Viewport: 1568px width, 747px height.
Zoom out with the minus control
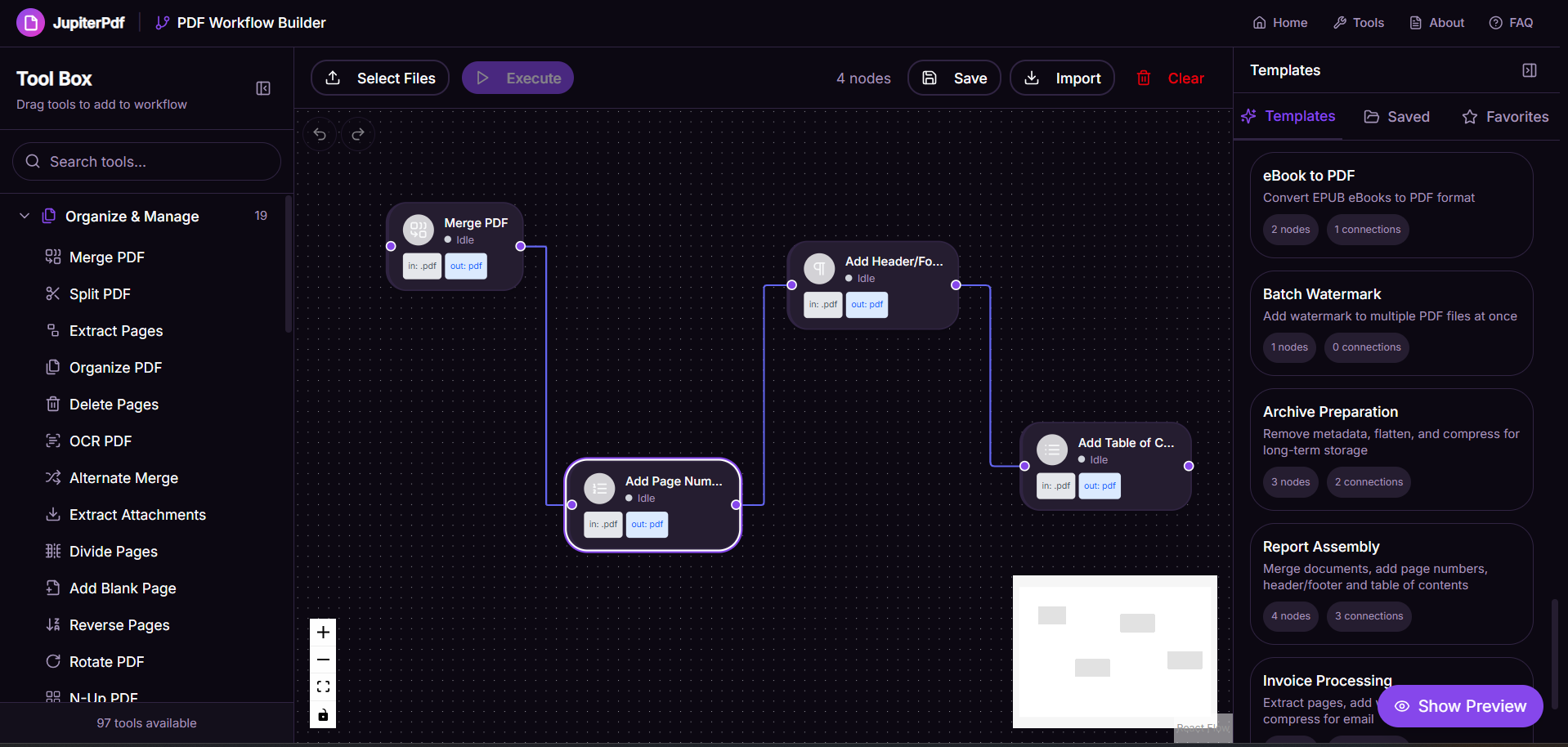coord(323,660)
